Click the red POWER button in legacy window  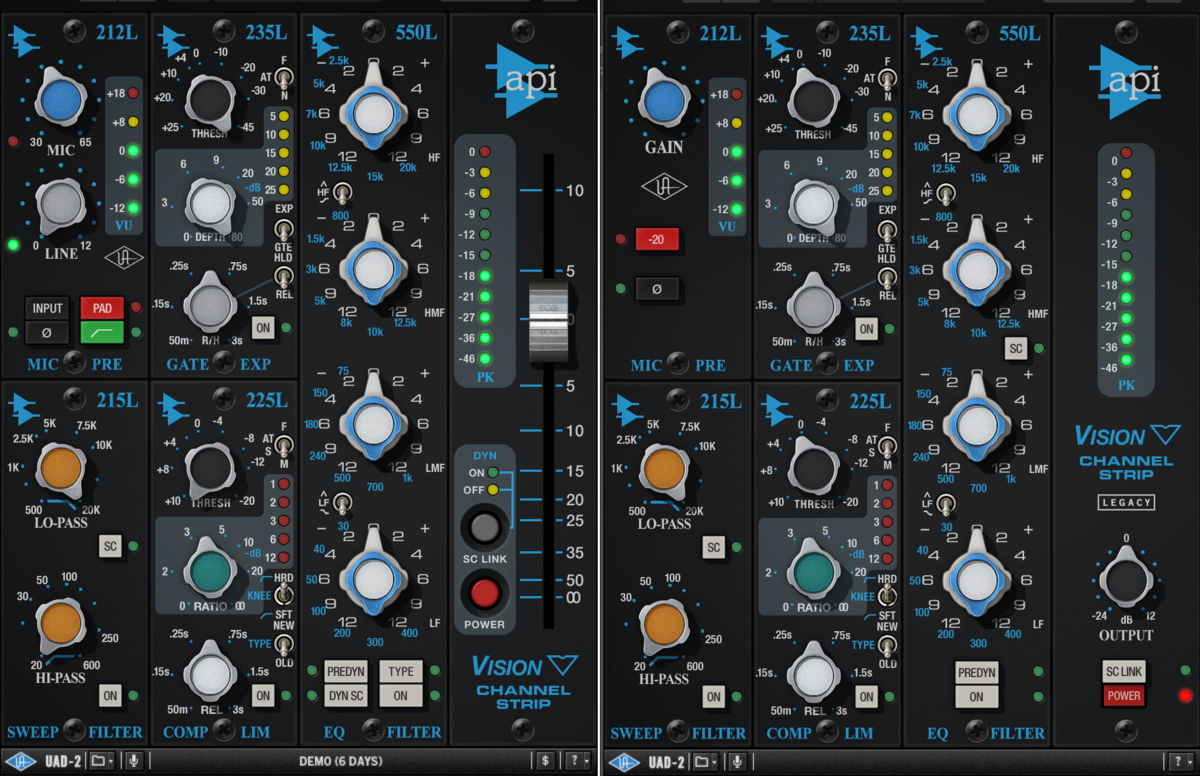pos(1124,695)
